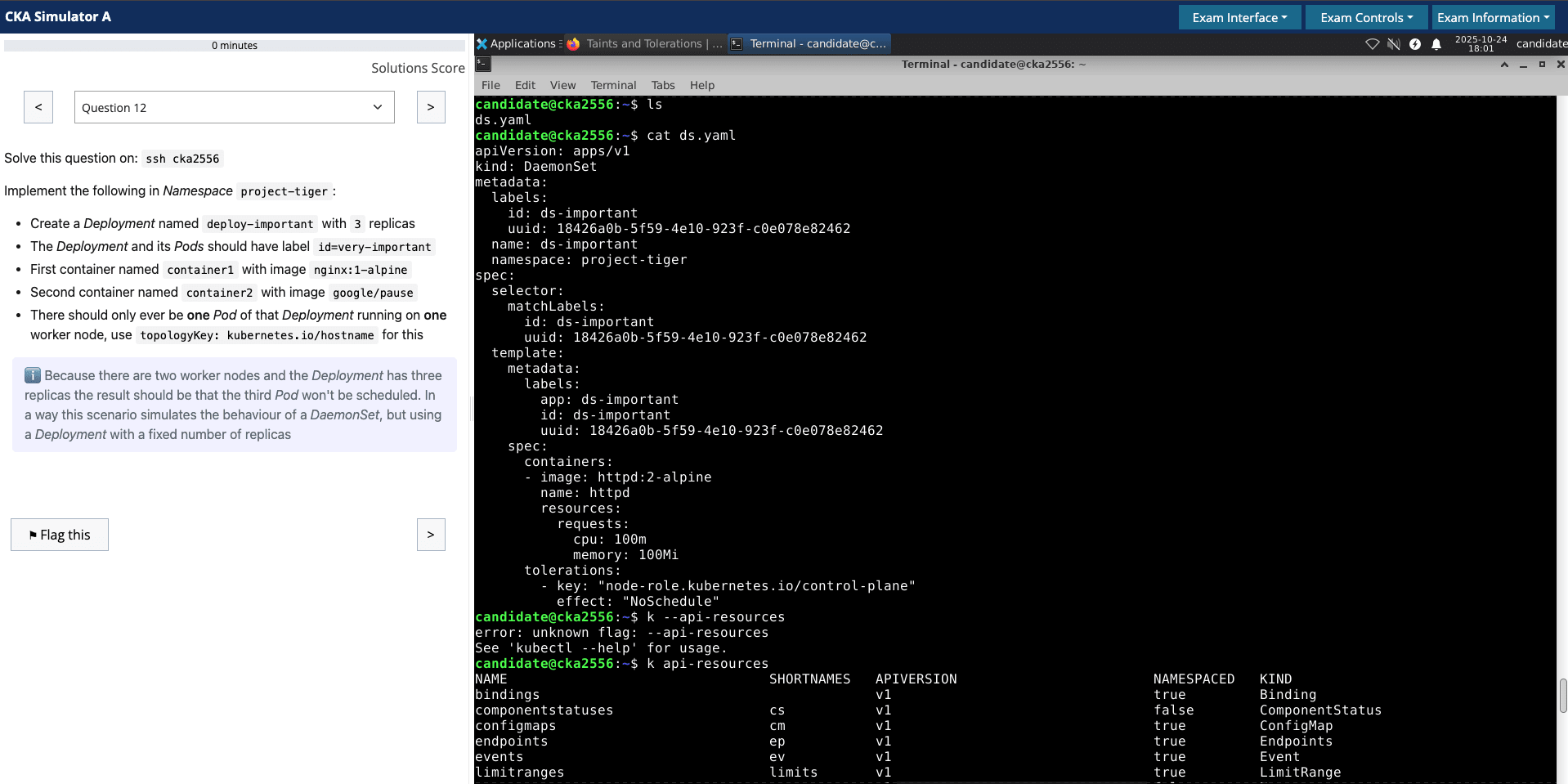
Task: Close the Terminal window
Action: click(x=1560, y=65)
